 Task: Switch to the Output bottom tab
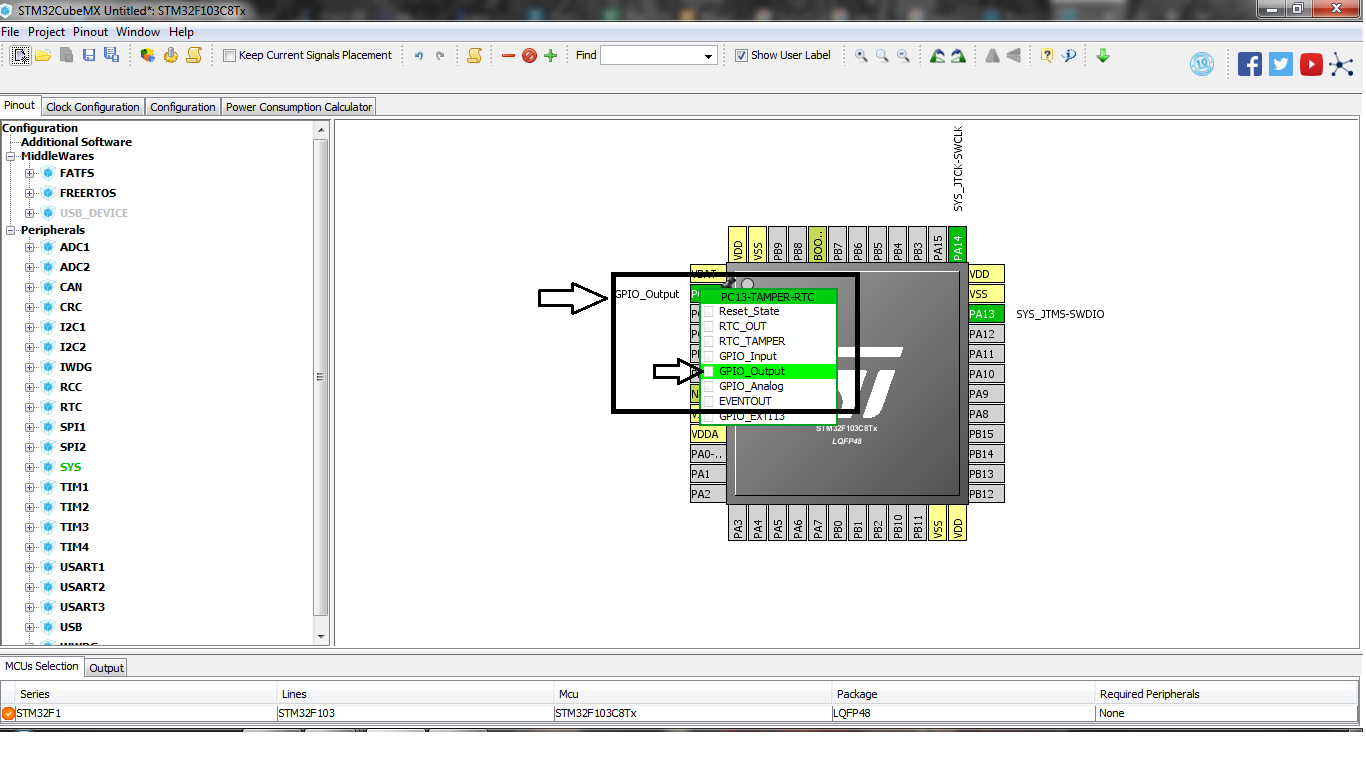tap(106, 668)
